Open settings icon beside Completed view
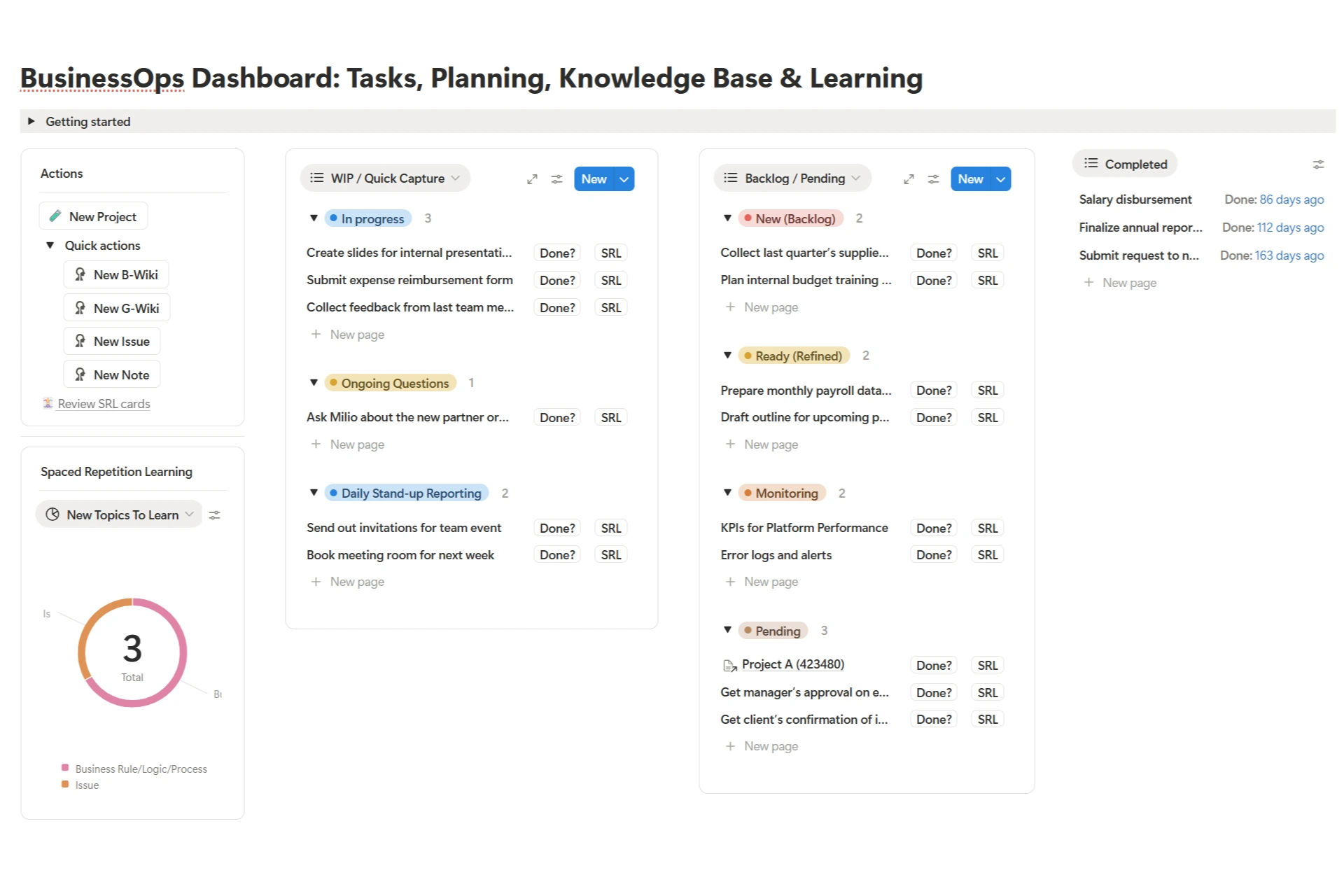The image size is (1344, 896). coord(1318,164)
